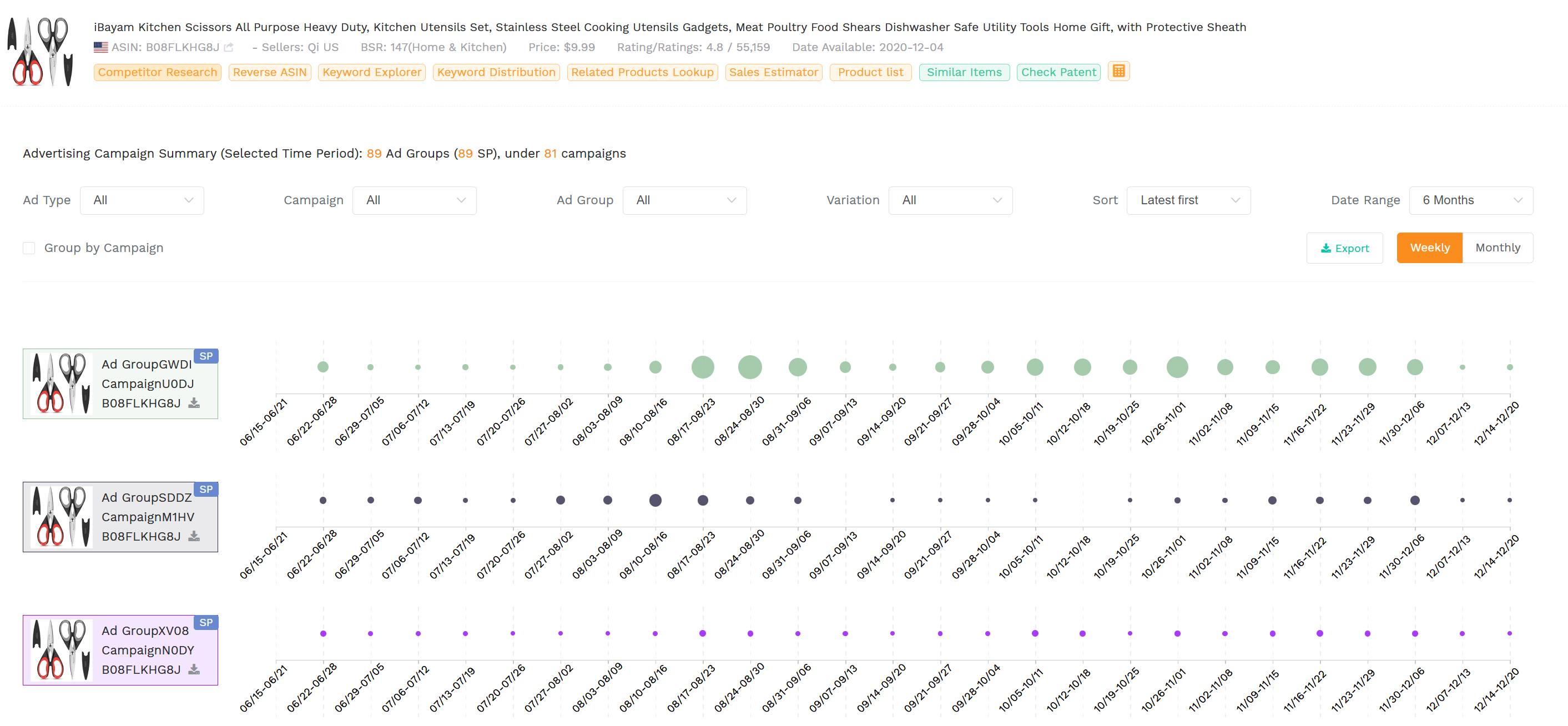Switch the view toggle to Monthly

pos(1498,248)
